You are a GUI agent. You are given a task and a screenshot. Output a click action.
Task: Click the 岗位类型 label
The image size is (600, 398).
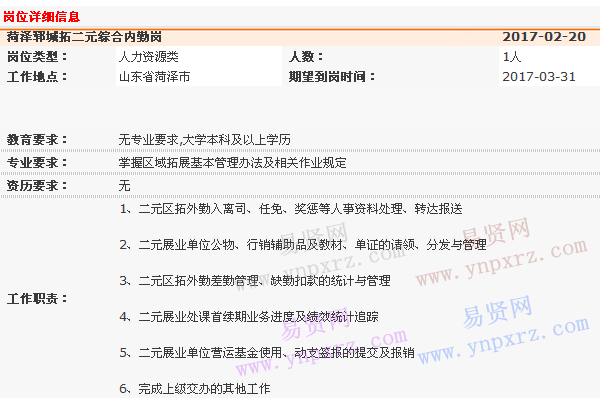tap(37, 57)
